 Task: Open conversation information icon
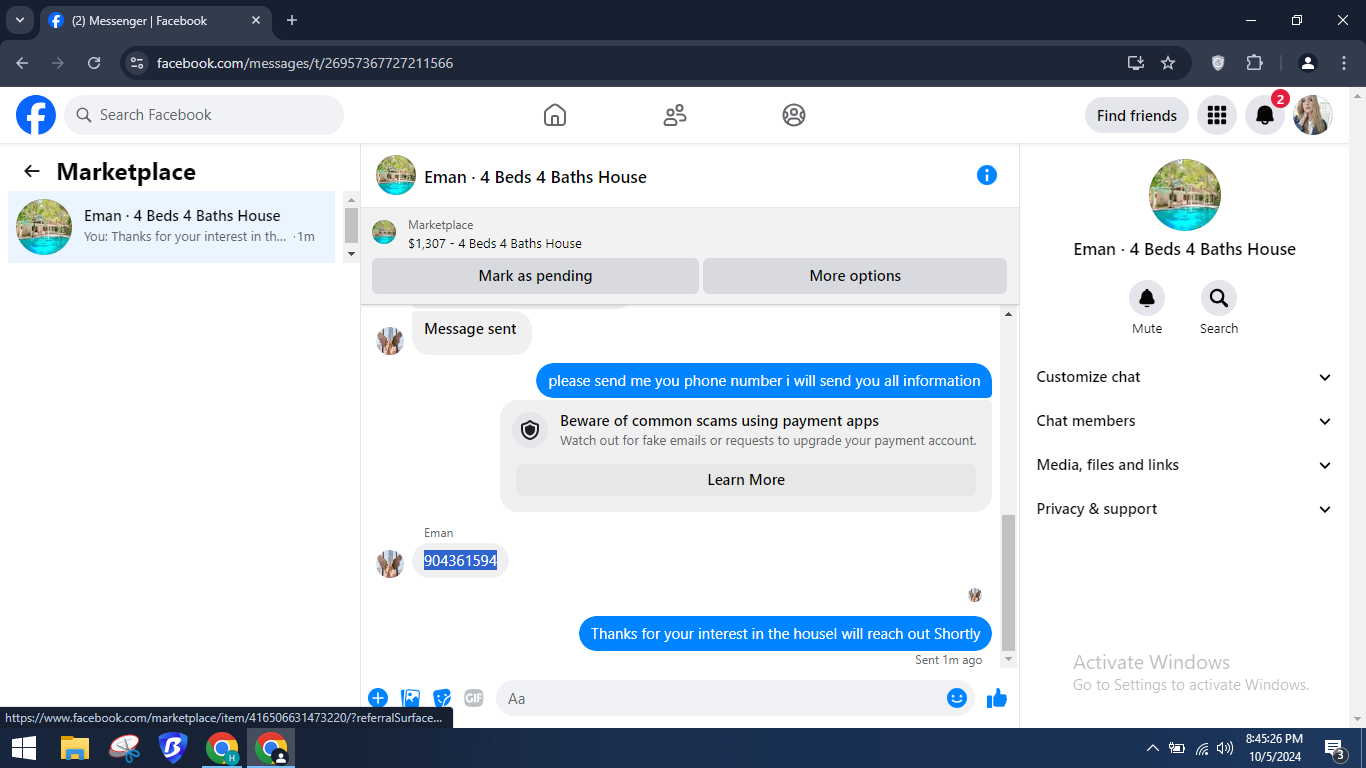pyautogui.click(x=987, y=175)
